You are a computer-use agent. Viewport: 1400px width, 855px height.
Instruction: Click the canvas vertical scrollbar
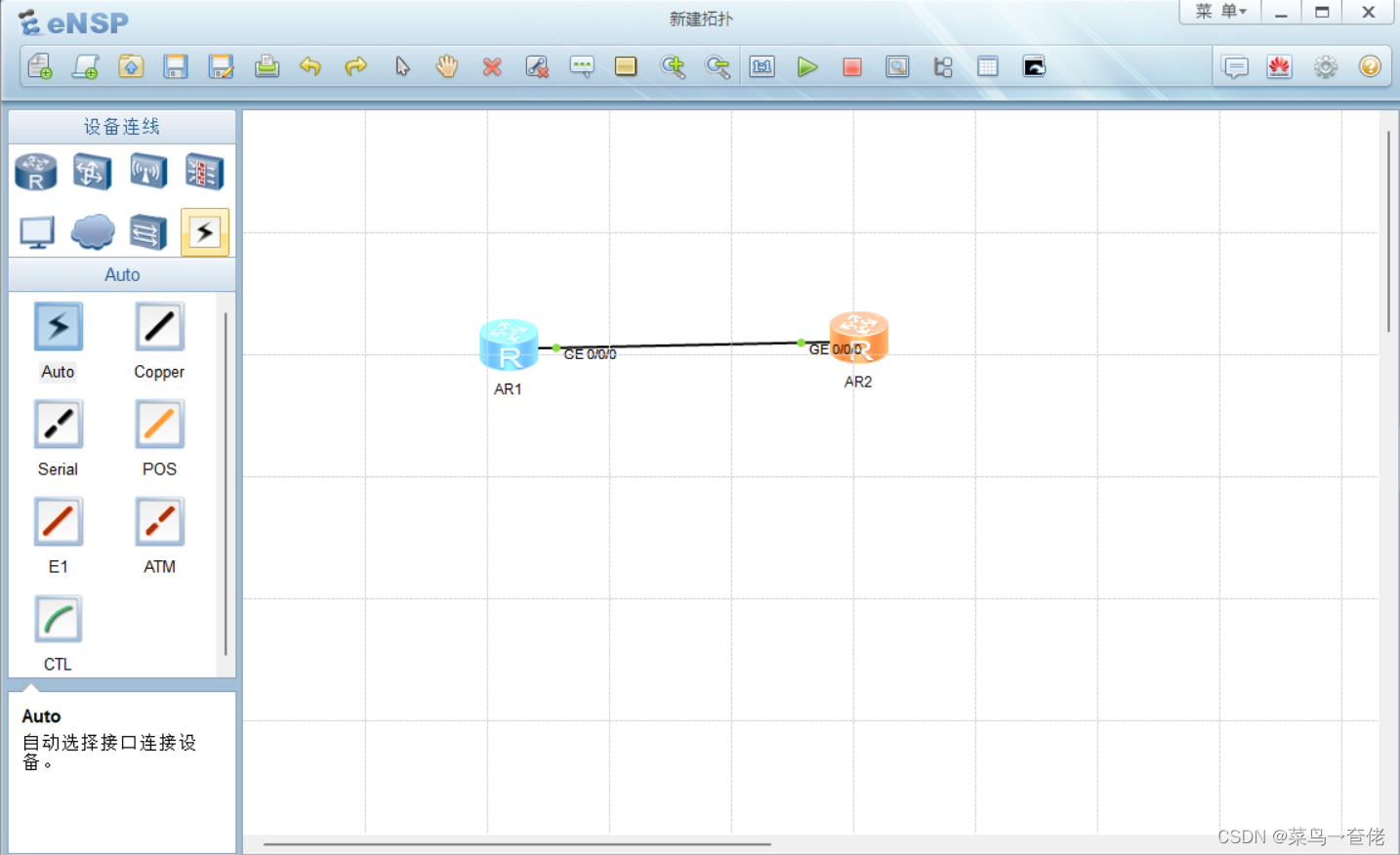click(x=1388, y=231)
